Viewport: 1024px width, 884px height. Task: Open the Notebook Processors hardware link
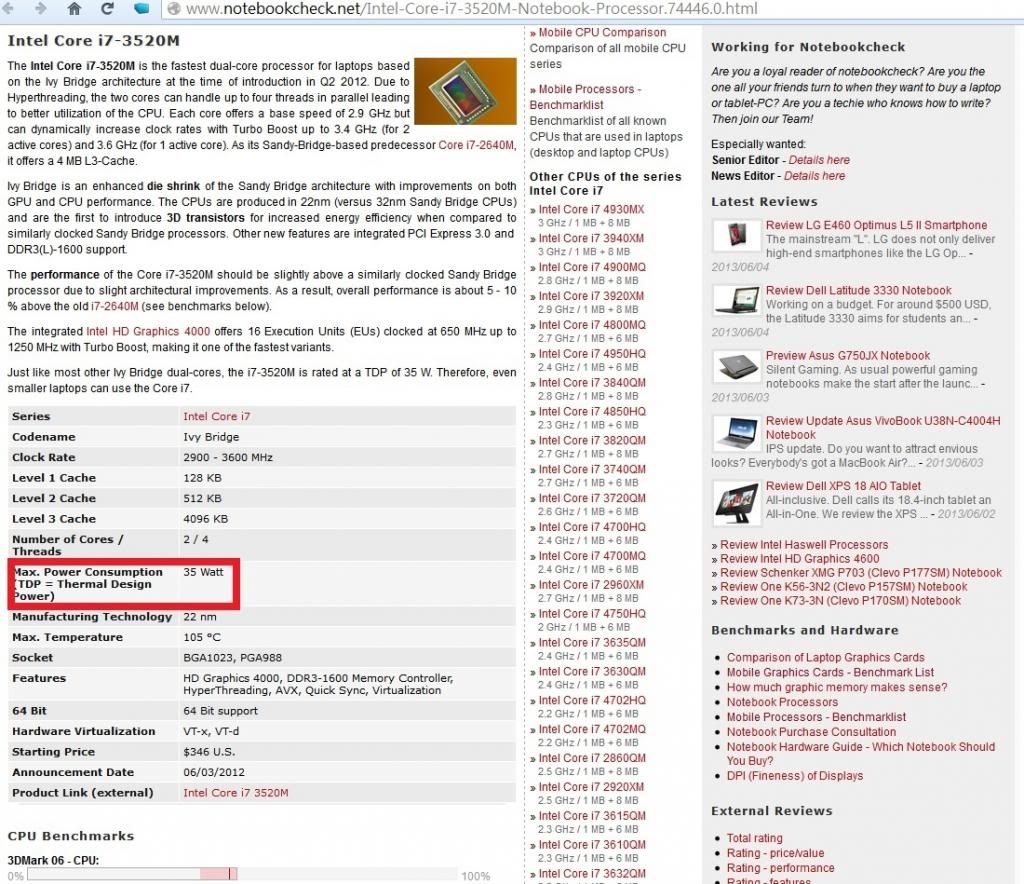[782, 702]
